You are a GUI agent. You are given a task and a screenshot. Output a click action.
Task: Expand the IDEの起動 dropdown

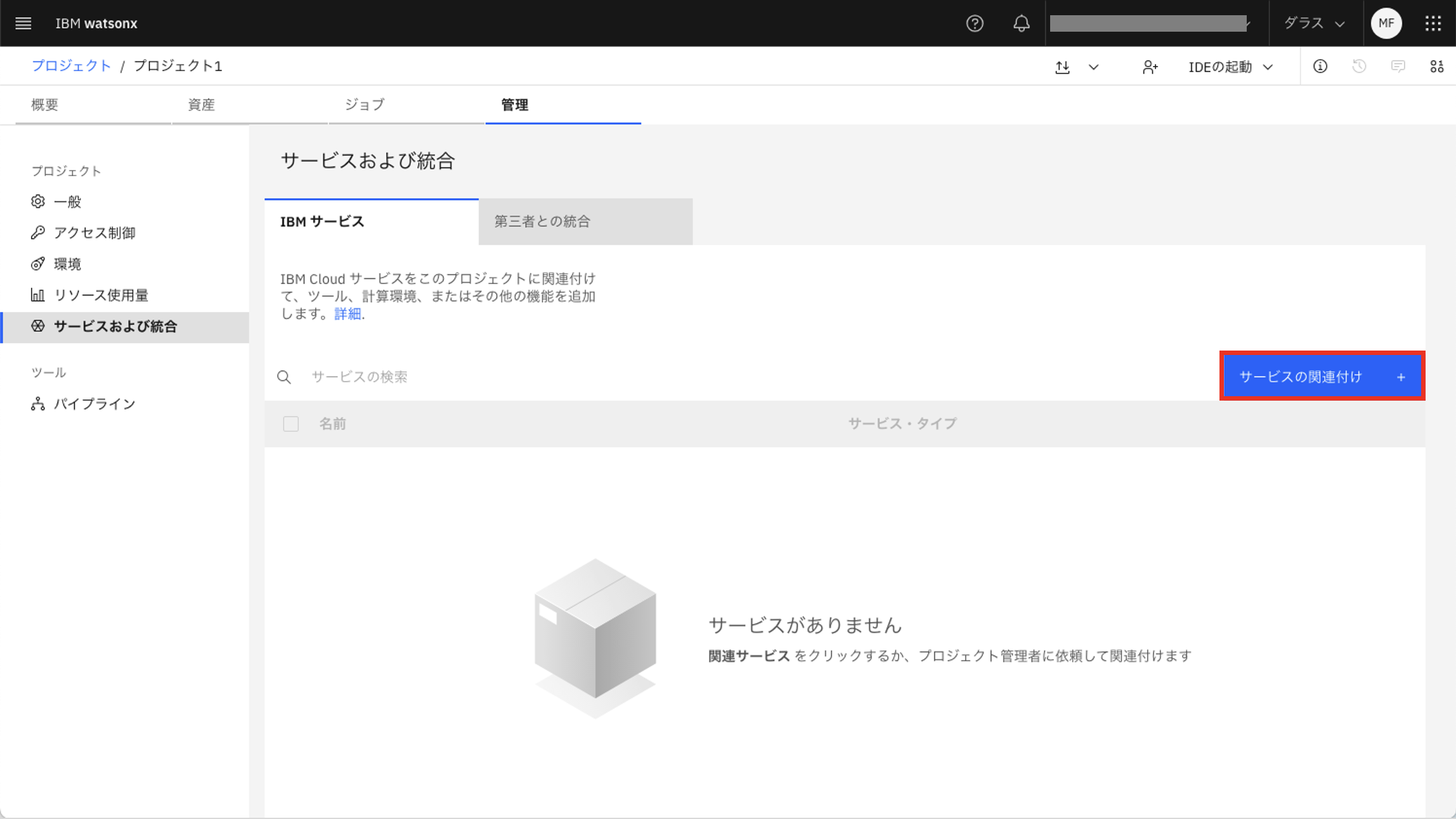click(1230, 67)
